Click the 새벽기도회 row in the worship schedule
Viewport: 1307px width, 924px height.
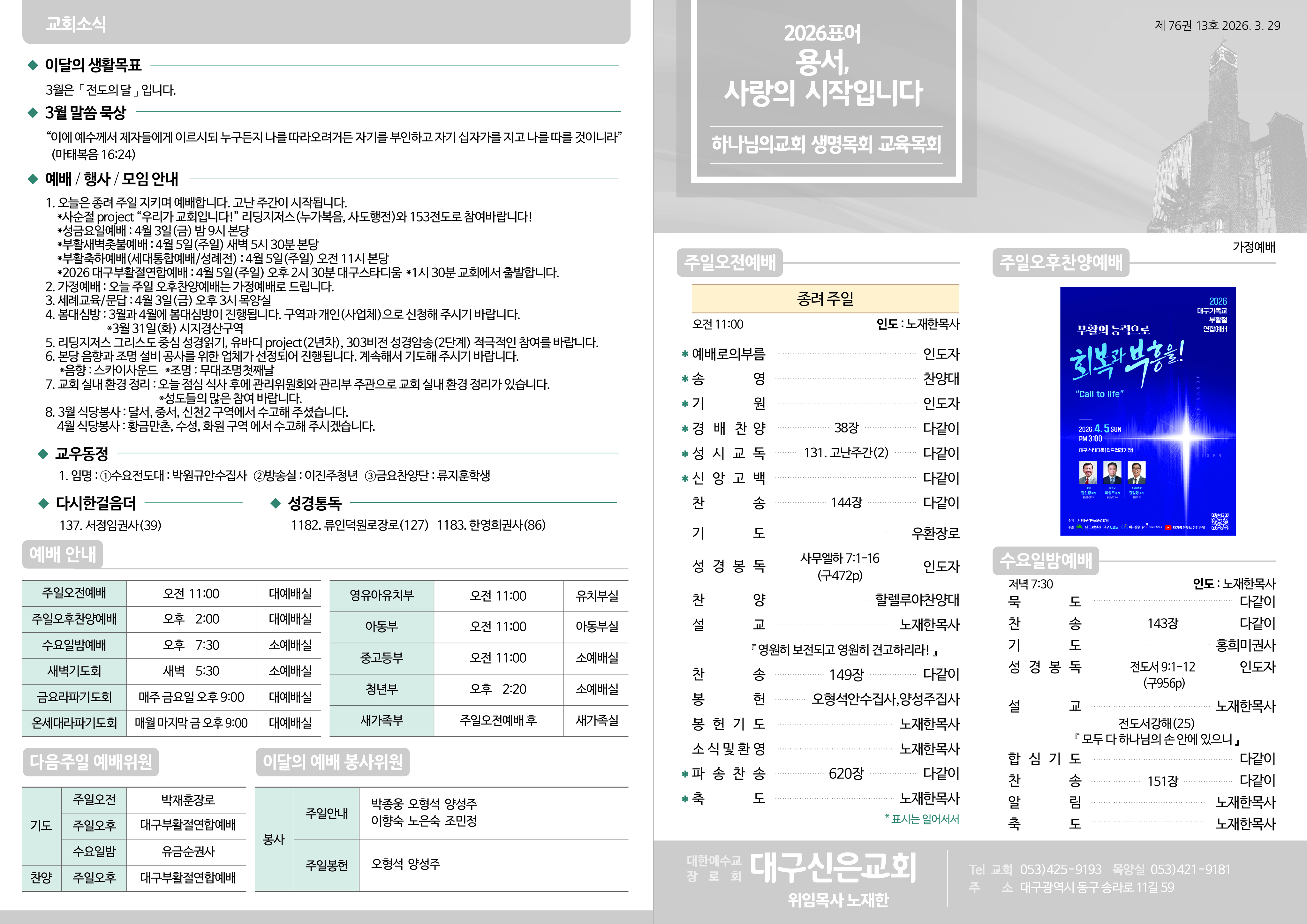click(x=74, y=671)
